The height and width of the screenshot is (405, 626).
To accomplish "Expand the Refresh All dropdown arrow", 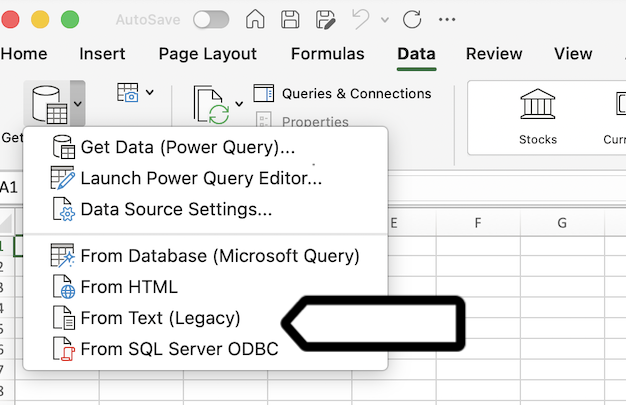I will (239, 104).
